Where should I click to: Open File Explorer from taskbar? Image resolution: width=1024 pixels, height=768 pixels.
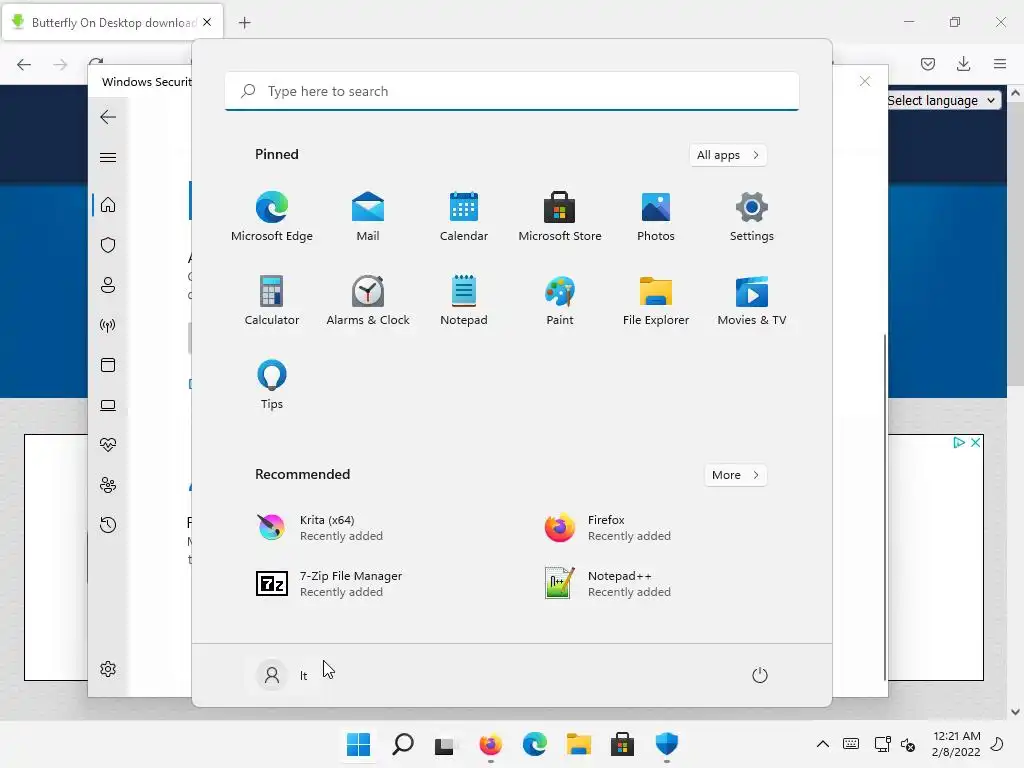pyautogui.click(x=579, y=744)
